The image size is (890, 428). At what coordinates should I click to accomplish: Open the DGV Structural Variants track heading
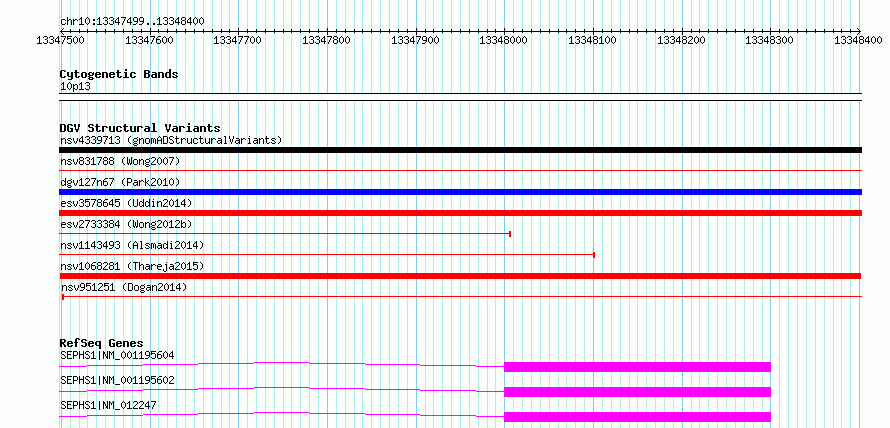click(x=140, y=128)
